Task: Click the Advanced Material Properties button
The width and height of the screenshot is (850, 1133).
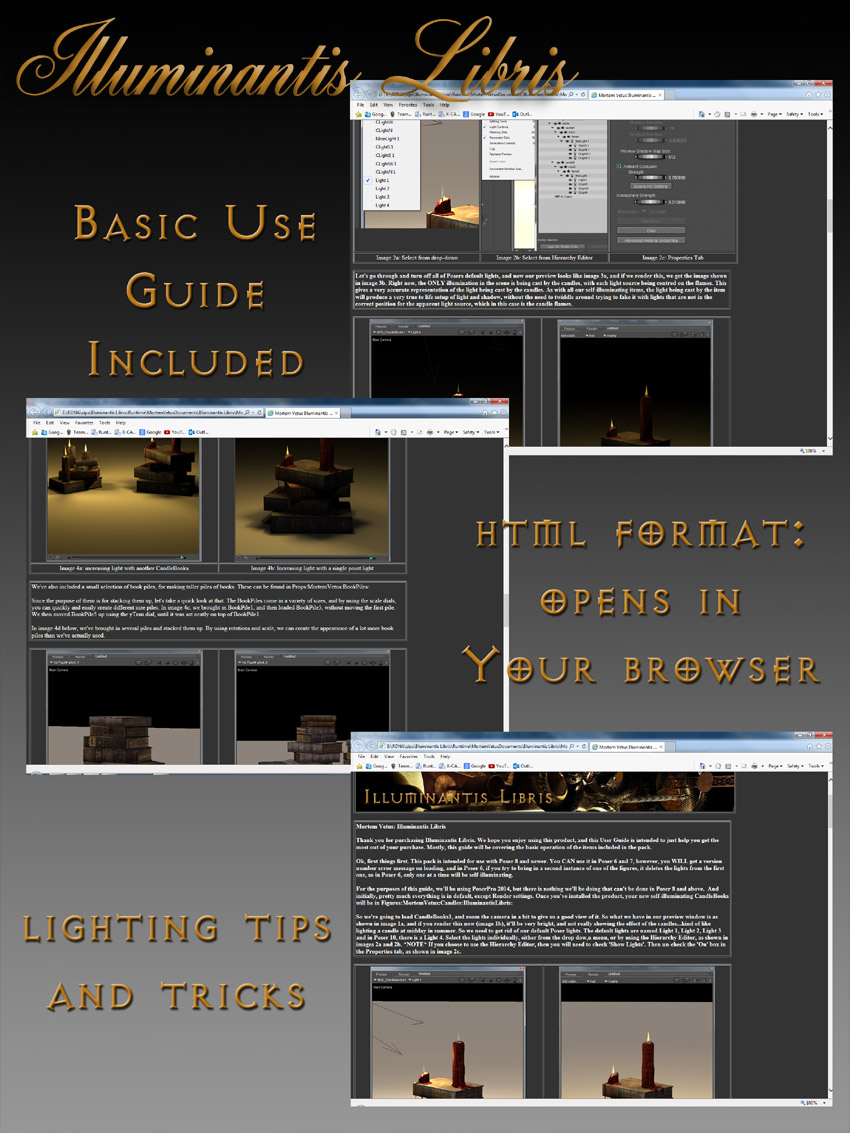Action: point(651,240)
